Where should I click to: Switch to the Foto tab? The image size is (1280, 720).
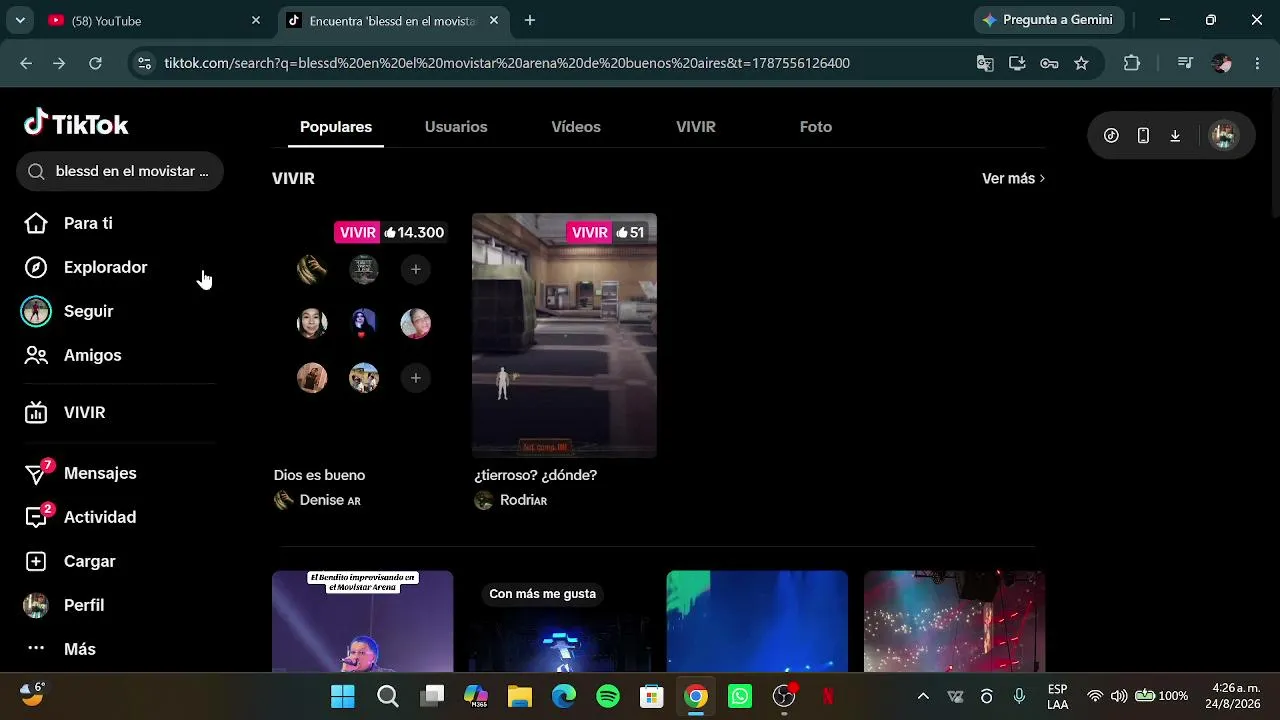click(816, 127)
